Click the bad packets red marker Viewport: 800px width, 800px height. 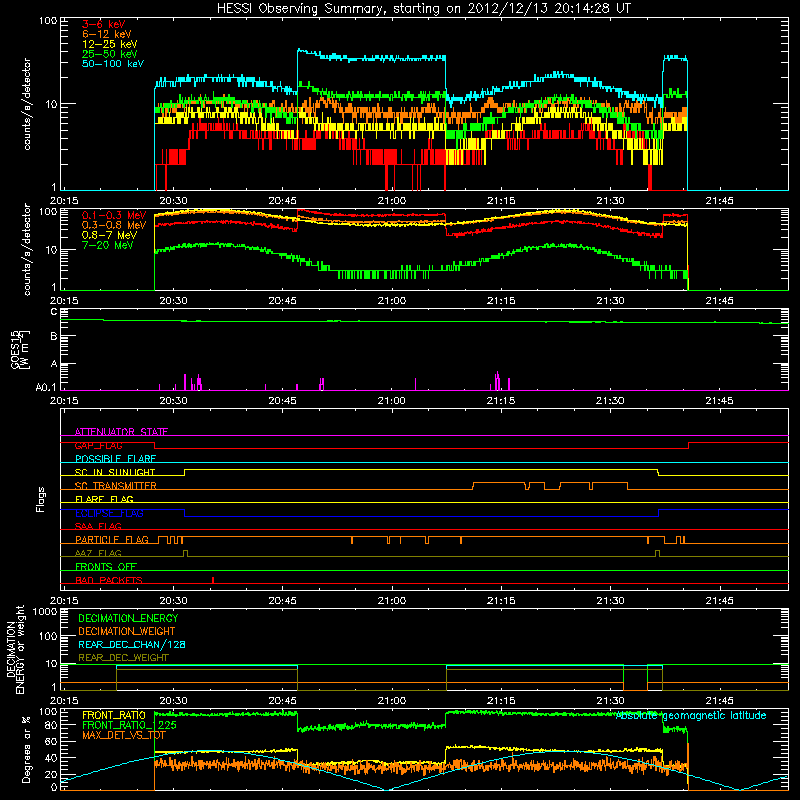(x=213, y=580)
